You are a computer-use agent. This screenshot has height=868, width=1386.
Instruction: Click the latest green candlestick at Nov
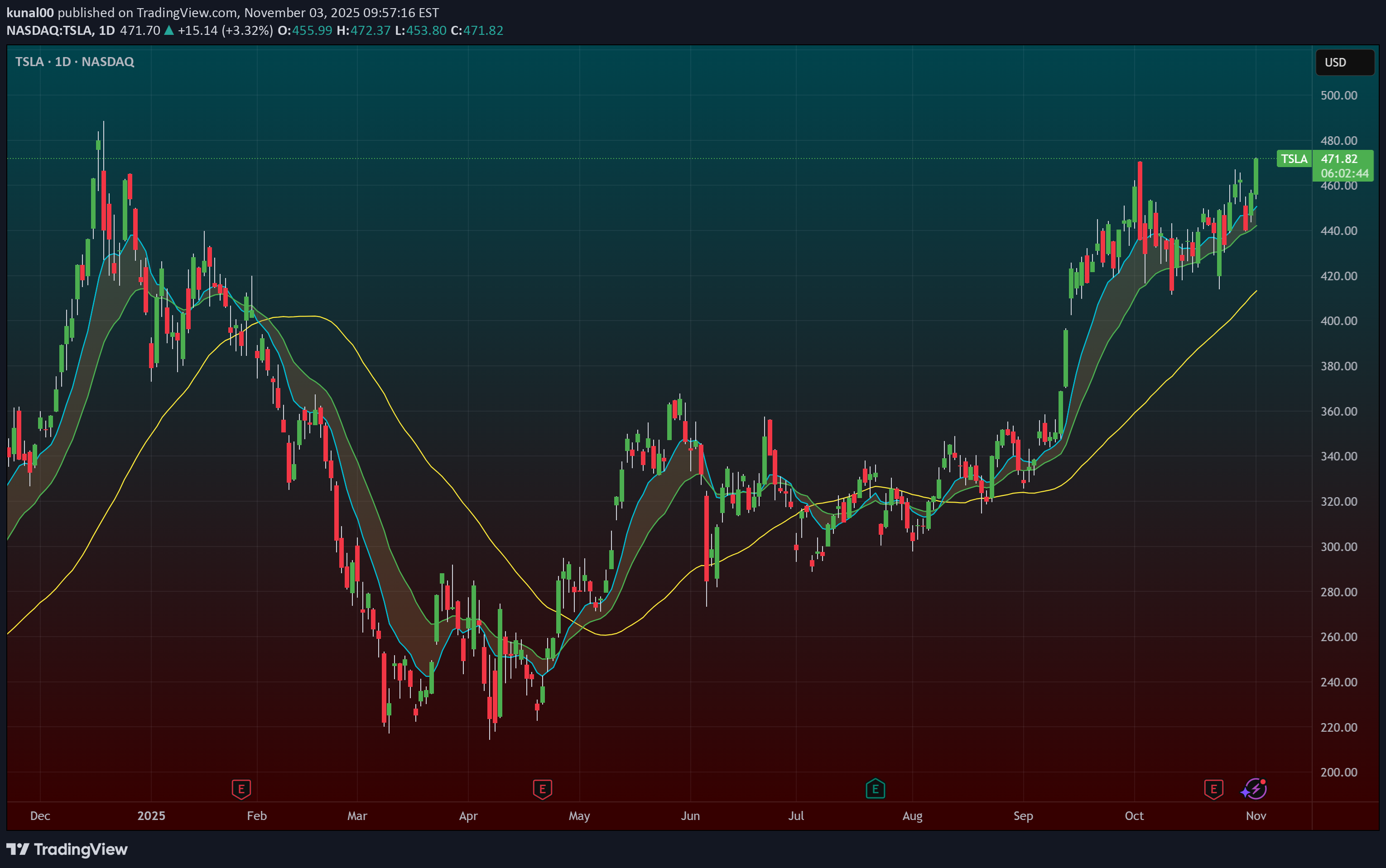tap(1256, 176)
